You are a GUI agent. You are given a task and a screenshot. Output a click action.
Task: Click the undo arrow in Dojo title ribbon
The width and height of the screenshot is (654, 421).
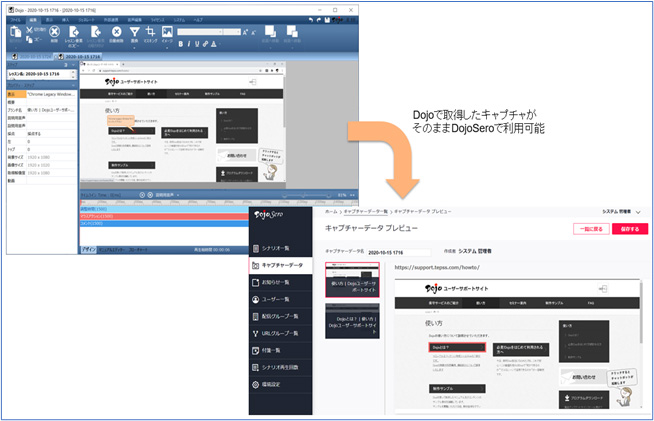[x=311, y=20]
